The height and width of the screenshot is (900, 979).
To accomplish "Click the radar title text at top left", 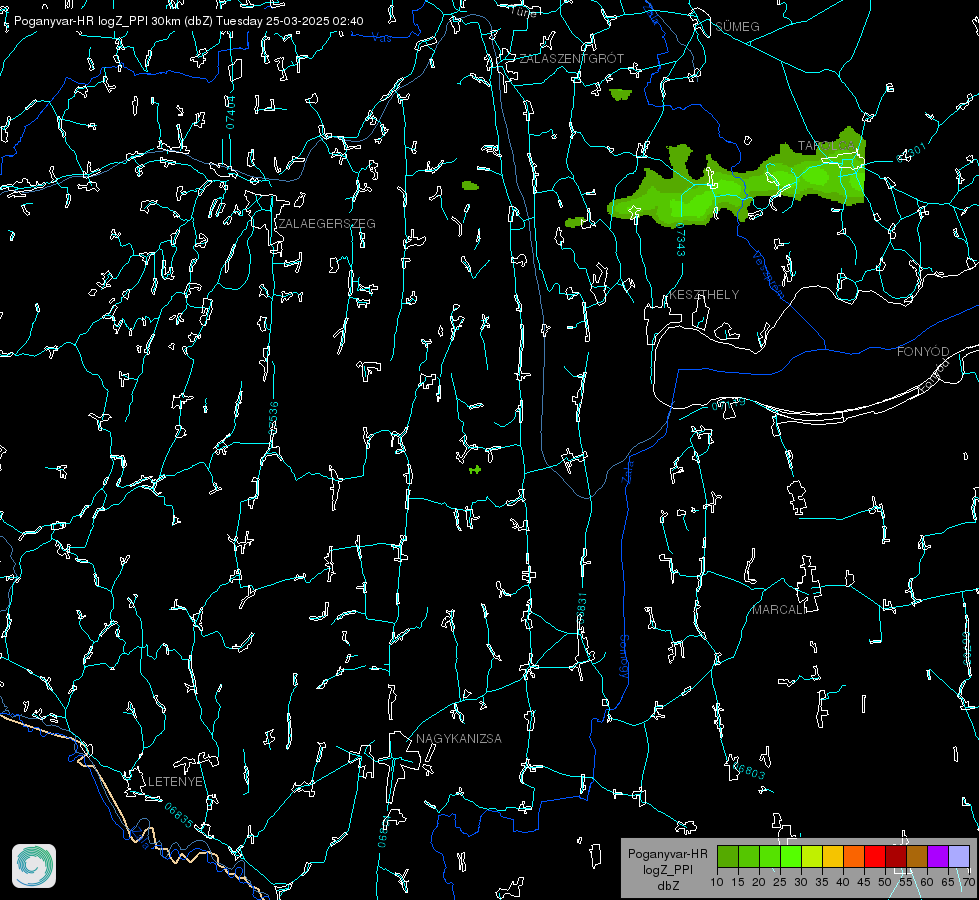I will click(188, 21).
